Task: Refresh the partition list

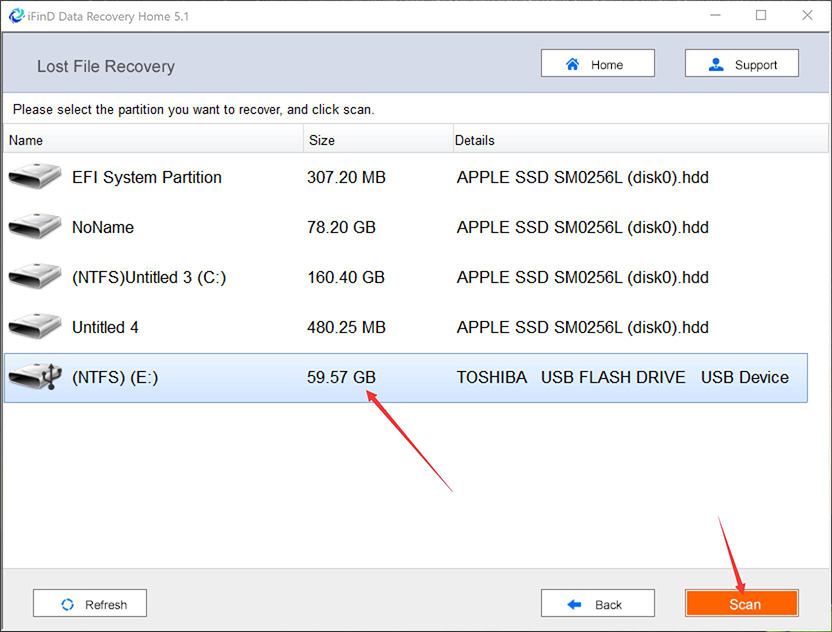Action: click(90, 603)
